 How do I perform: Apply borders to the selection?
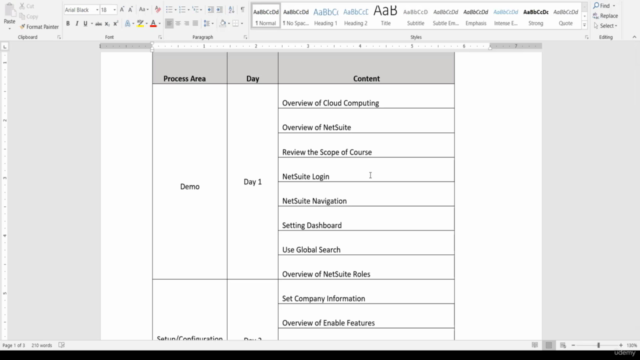(x=236, y=24)
